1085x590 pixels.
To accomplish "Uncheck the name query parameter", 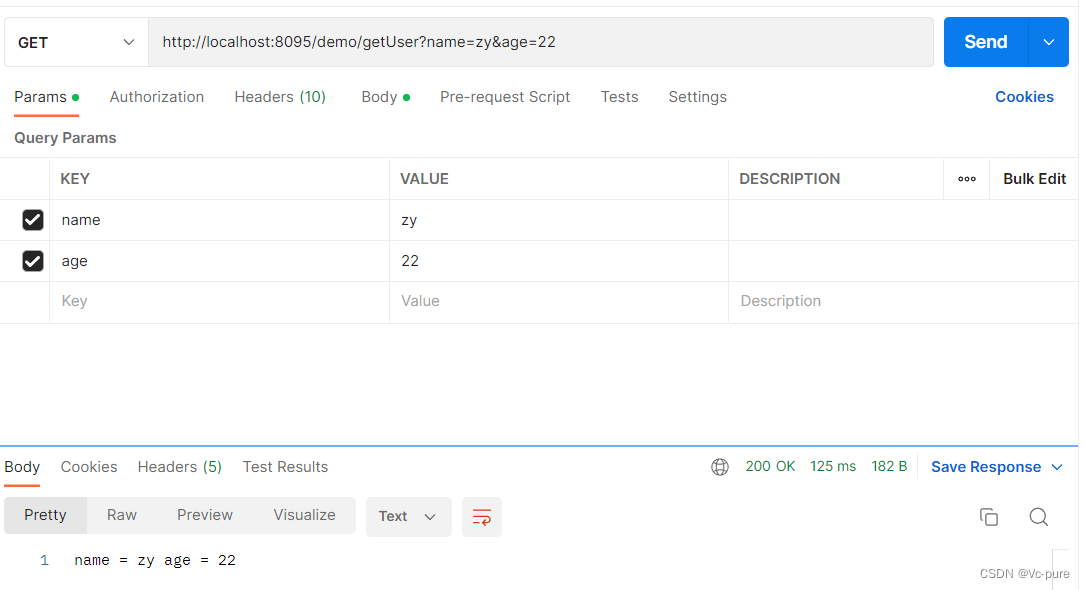I will (33, 219).
